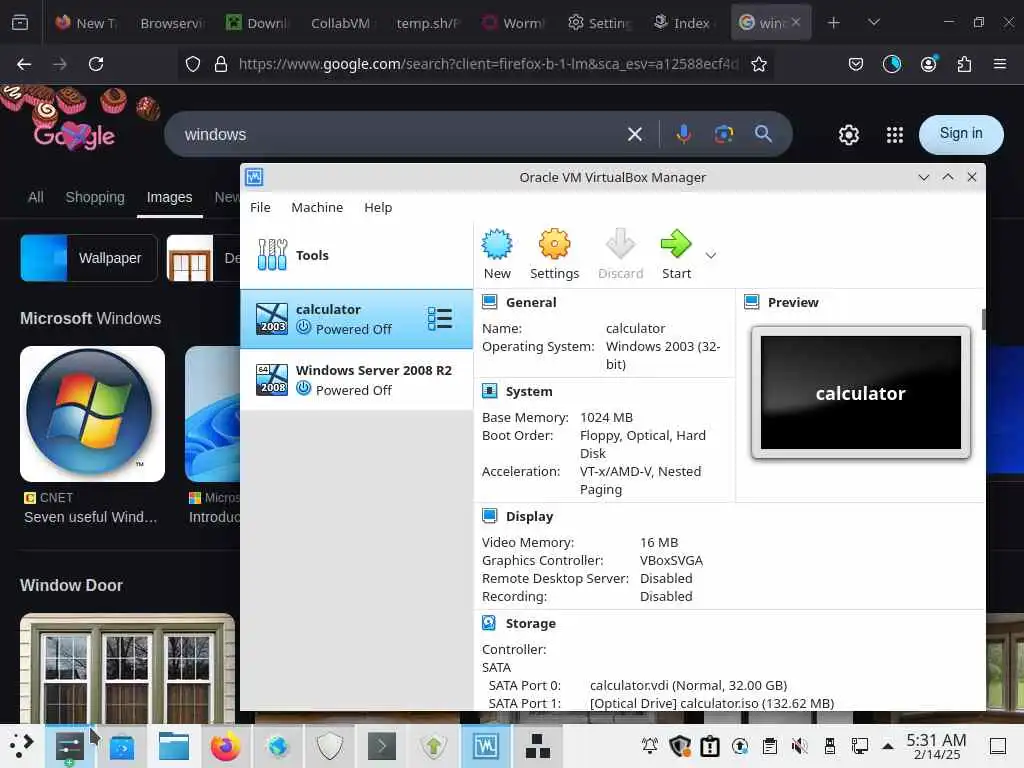Open Firefox hamburger application menu
Image resolution: width=1024 pixels, height=768 pixels.
tap(999, 64)
